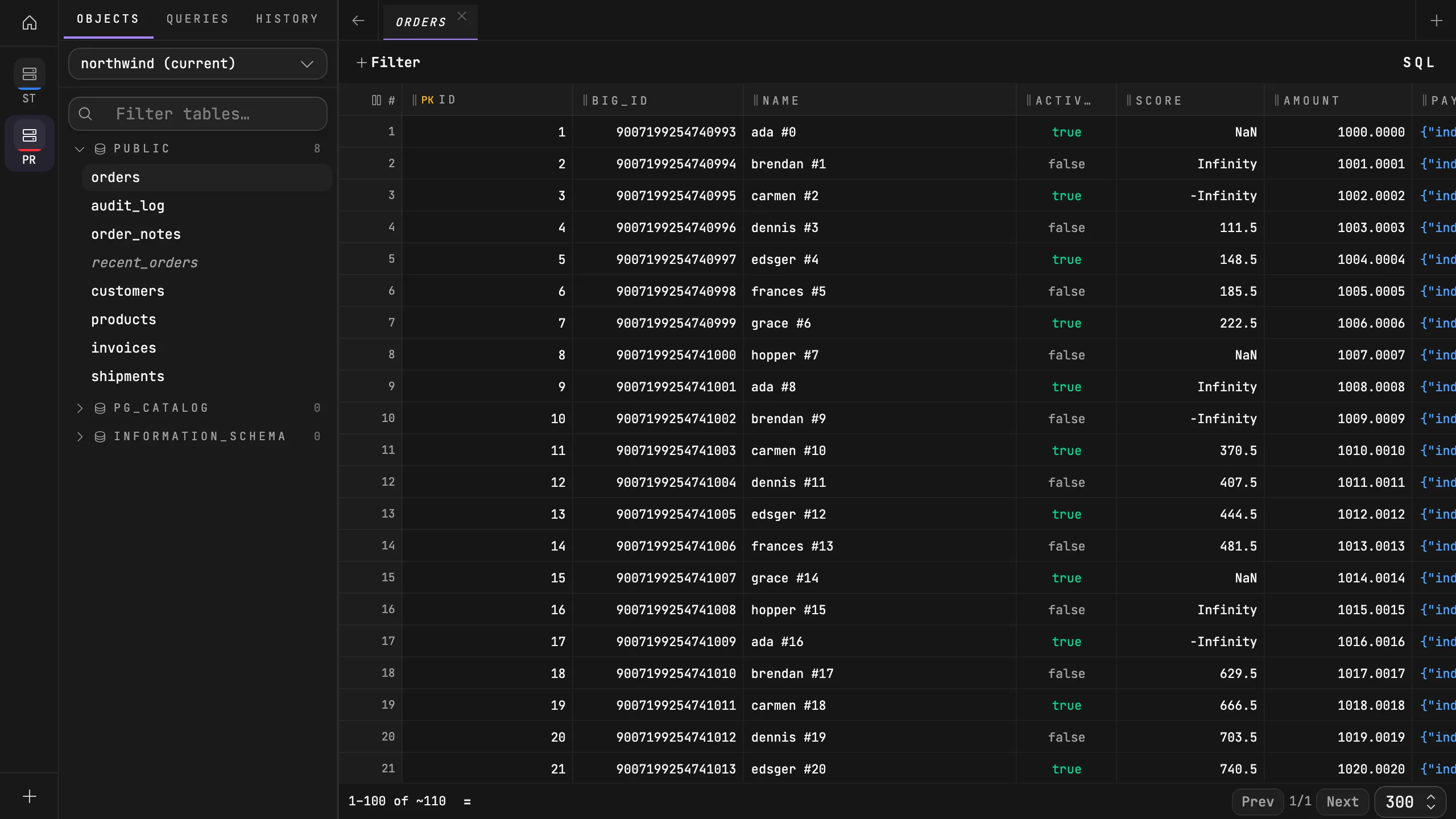Go back with the left arrow
1456x819 pixels.
click(358, 21)
